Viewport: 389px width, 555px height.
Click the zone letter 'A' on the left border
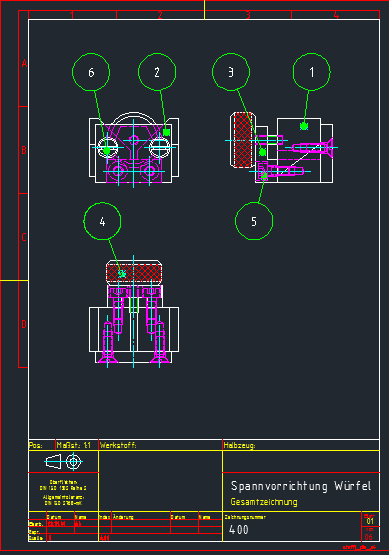coord(24,63)
